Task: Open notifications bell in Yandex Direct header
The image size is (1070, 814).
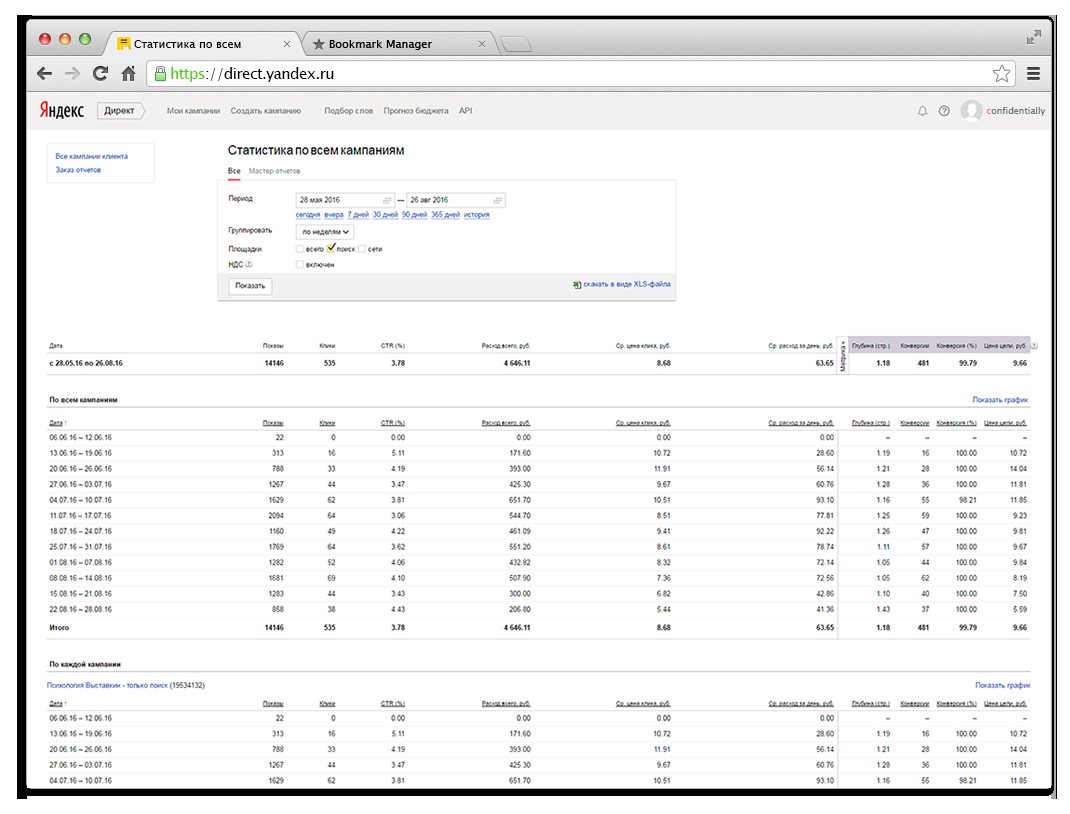Action: (922, 111)
